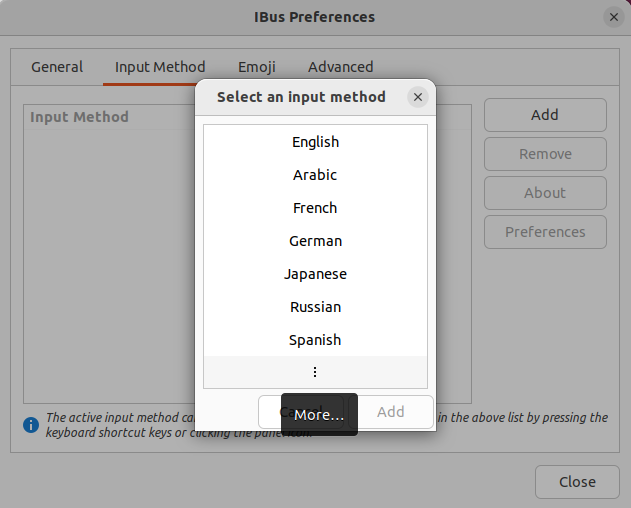Click the Preferences button on the right
Viewport: 631px width, 508px height.
click(x=545, y=232)
